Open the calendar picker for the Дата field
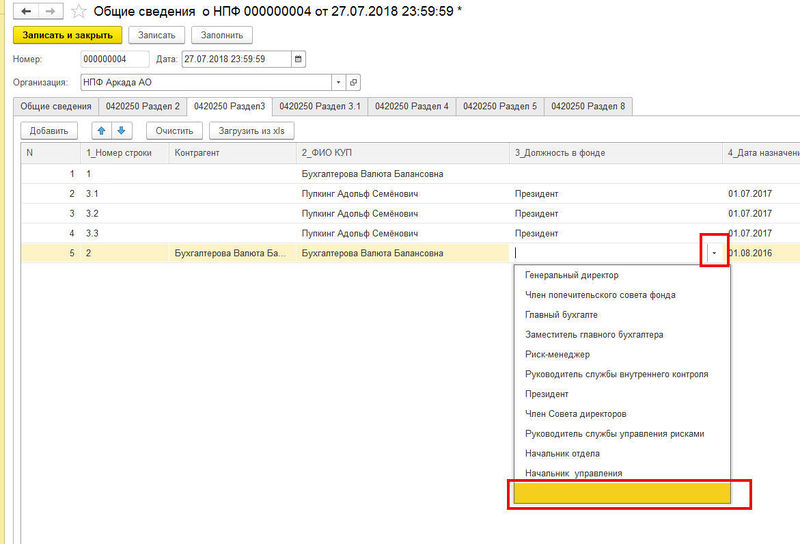The height and width of the screenshot is (544, 800). coord(297,59)
